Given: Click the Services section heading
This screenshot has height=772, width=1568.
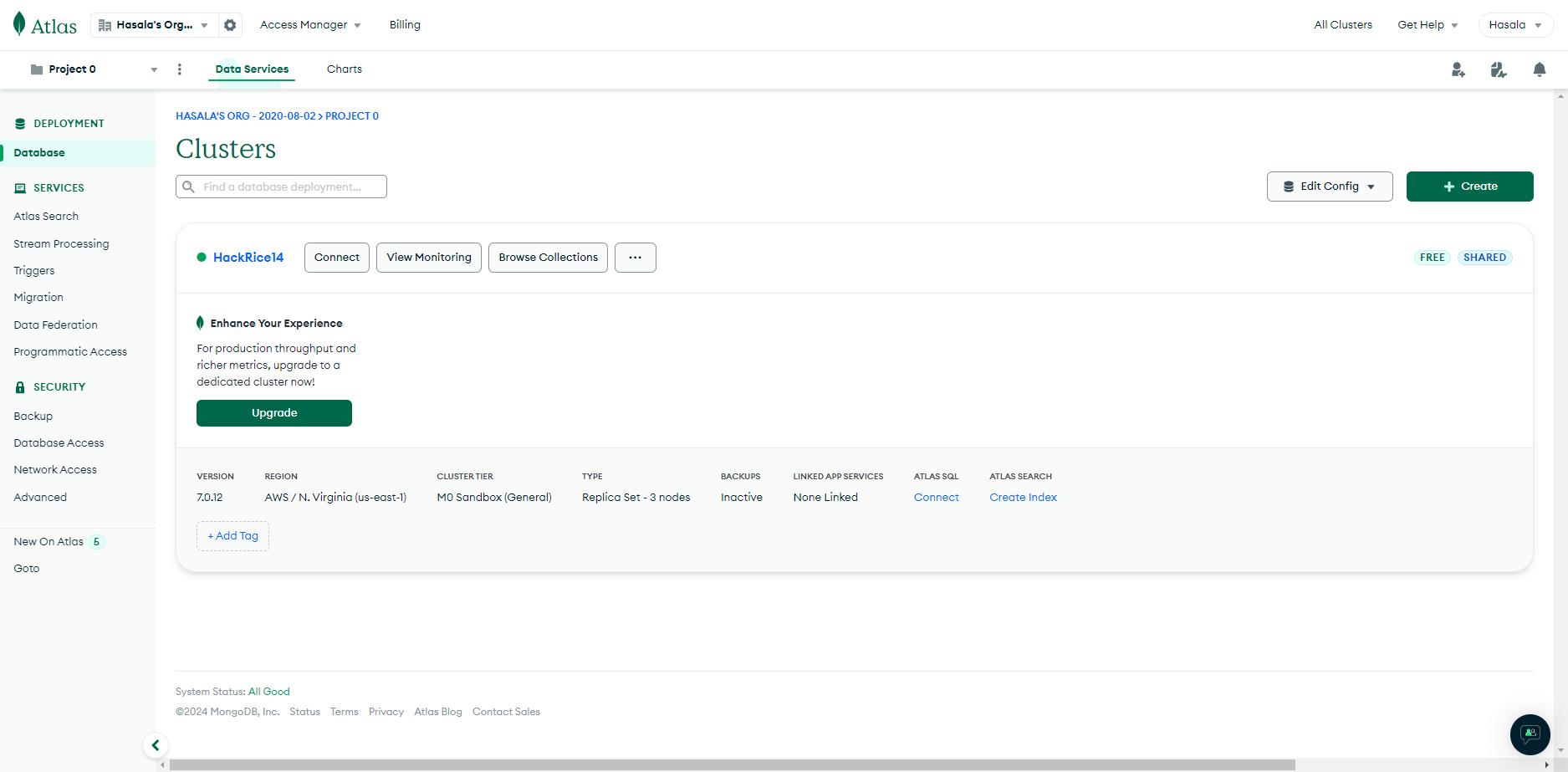Looking at the screenshot, I should point(59,188).
